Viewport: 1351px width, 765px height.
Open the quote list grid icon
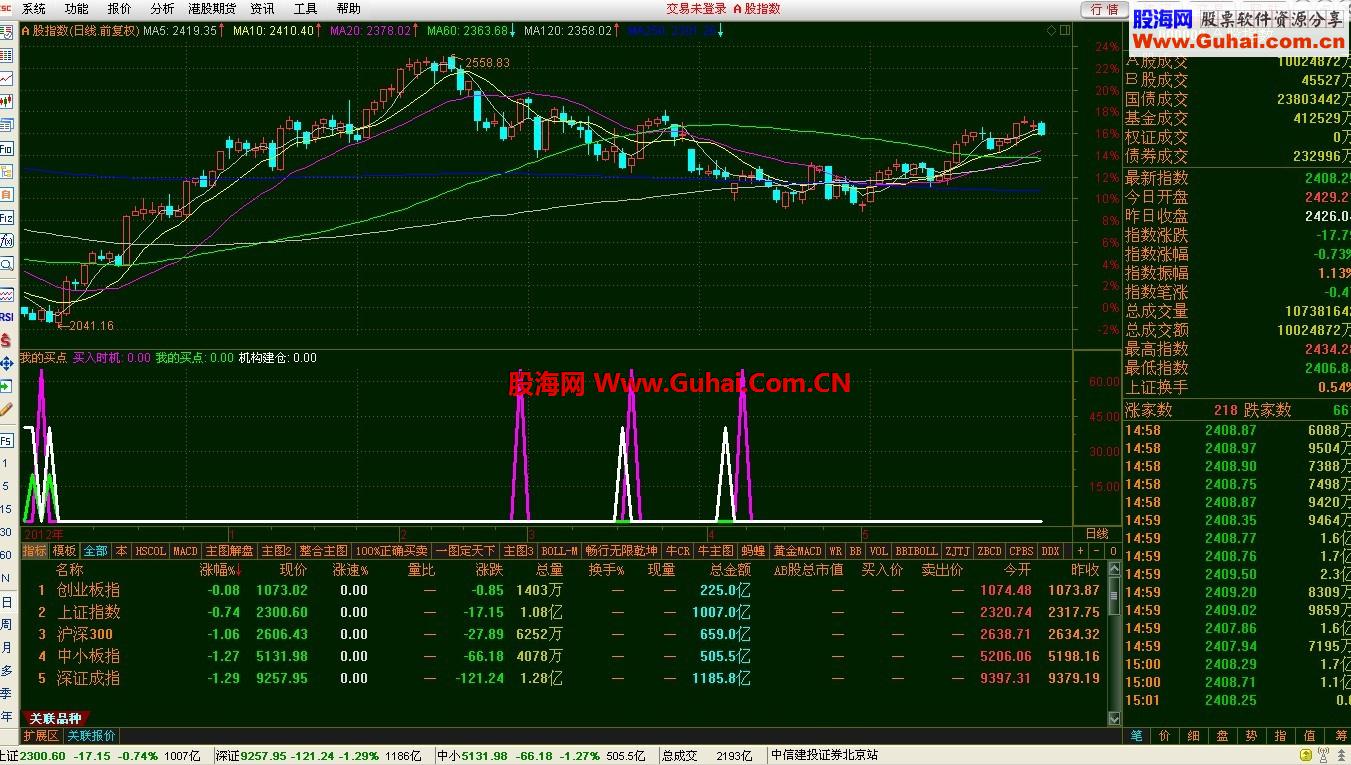(x=7, y=55)
